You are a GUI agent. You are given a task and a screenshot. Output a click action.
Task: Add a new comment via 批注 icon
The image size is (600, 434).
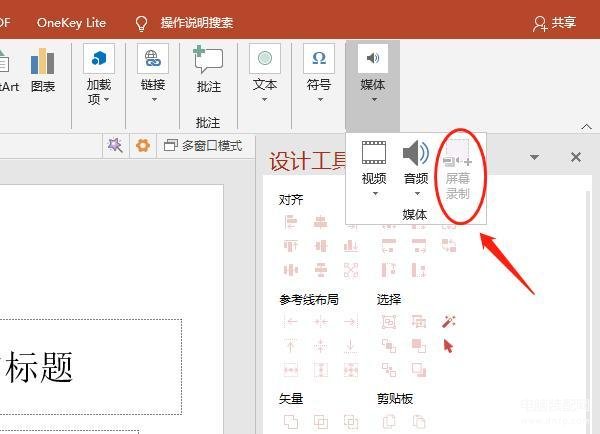(208, 69)
